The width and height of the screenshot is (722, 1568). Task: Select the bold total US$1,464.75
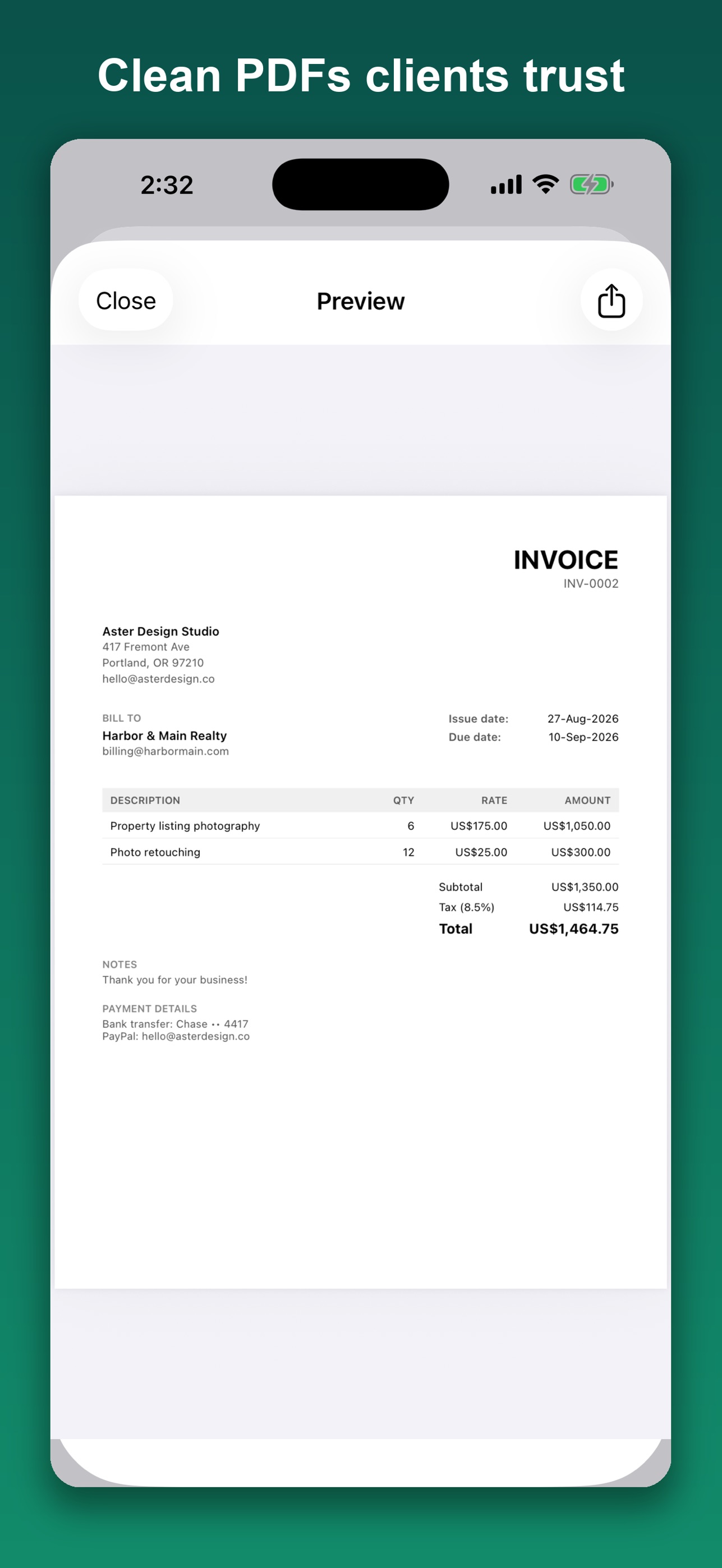coord(573,929)
